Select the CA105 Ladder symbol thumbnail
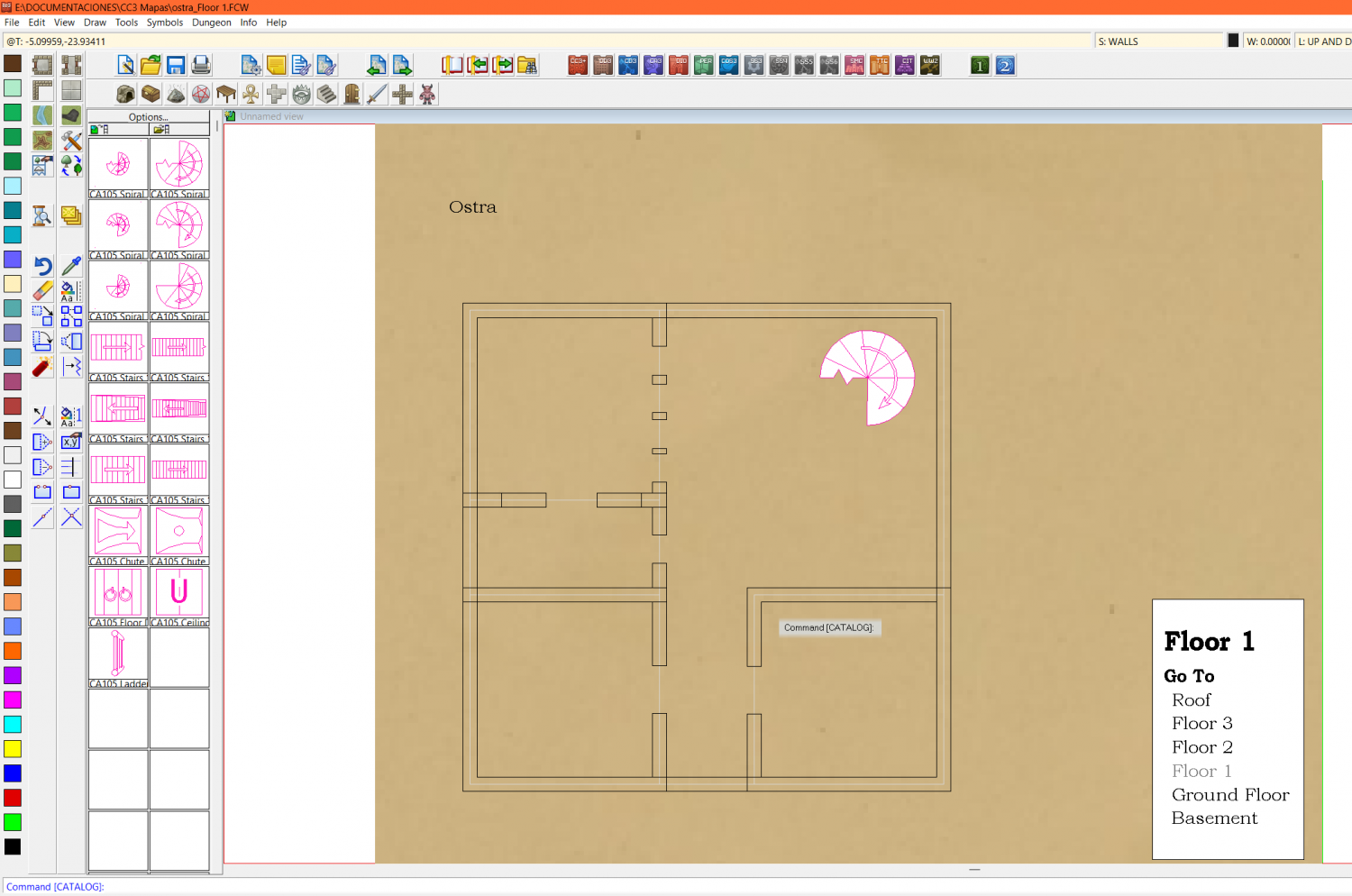 [x=118, y=657]
